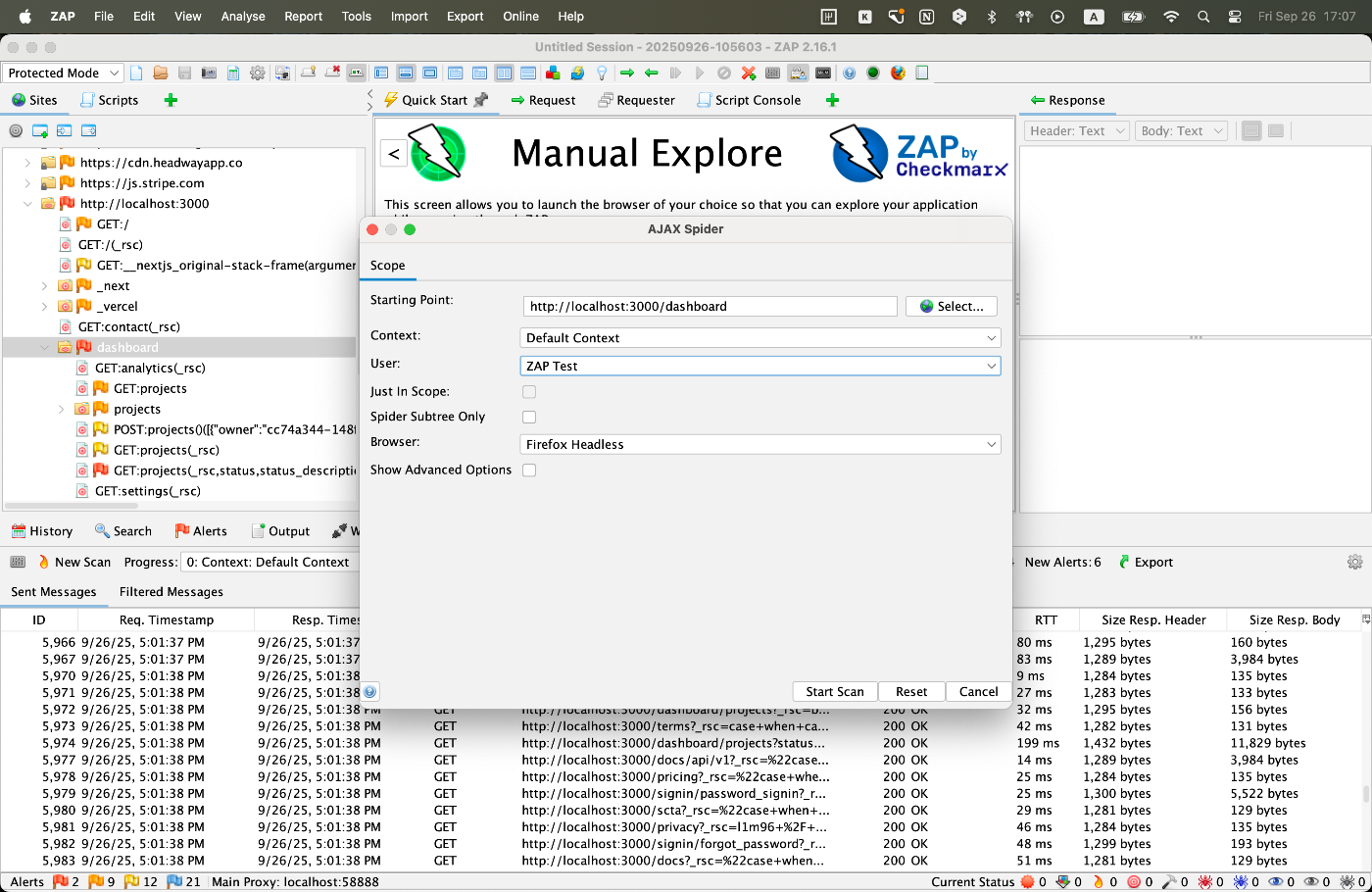Open the Report menu
This screenshot has width=1372, height=892.
(x=303, y=17)
